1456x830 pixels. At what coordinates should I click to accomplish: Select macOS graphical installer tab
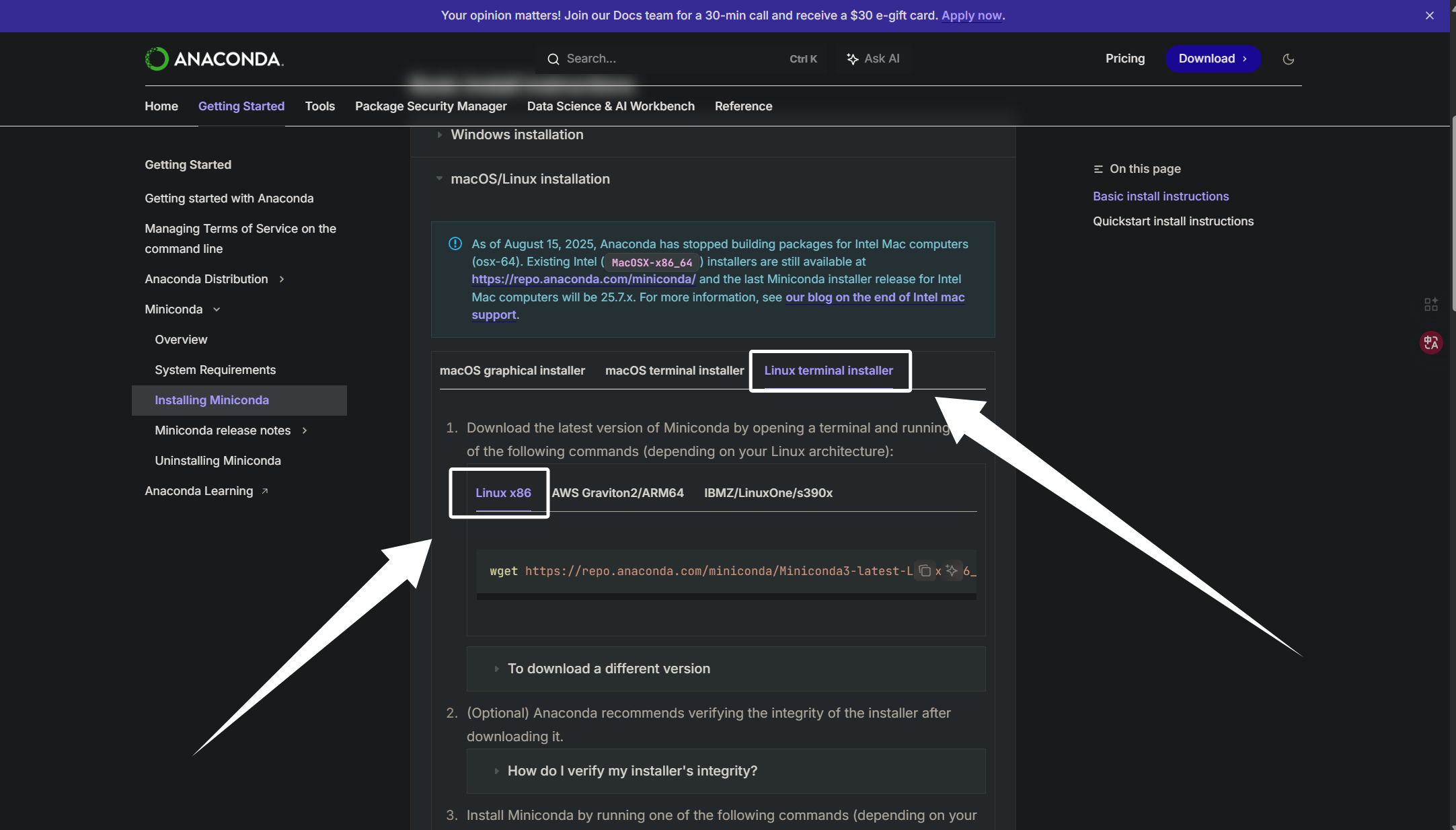point(512,371)
